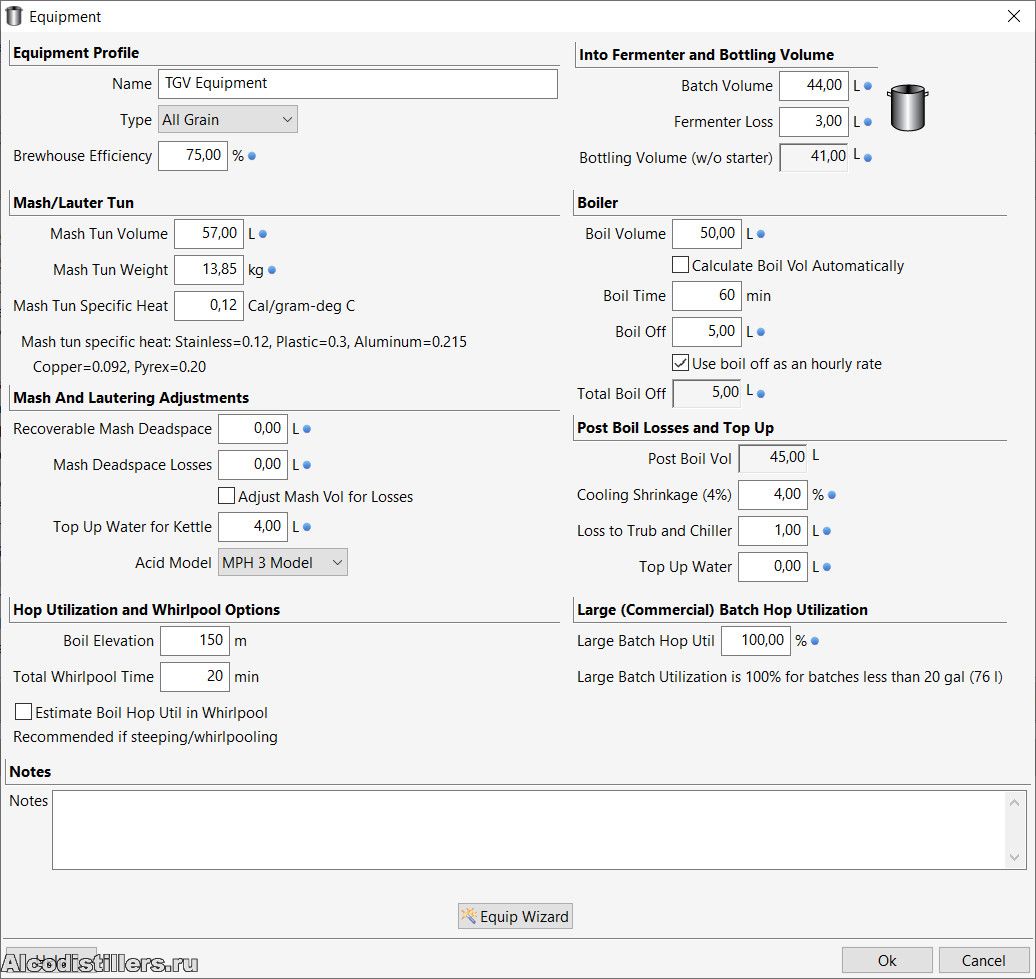Check Estimate Boil Hop Util in Whirlpool
Image resolution: width=1036 pixels, height=979 pixels.
coord(24,713)
